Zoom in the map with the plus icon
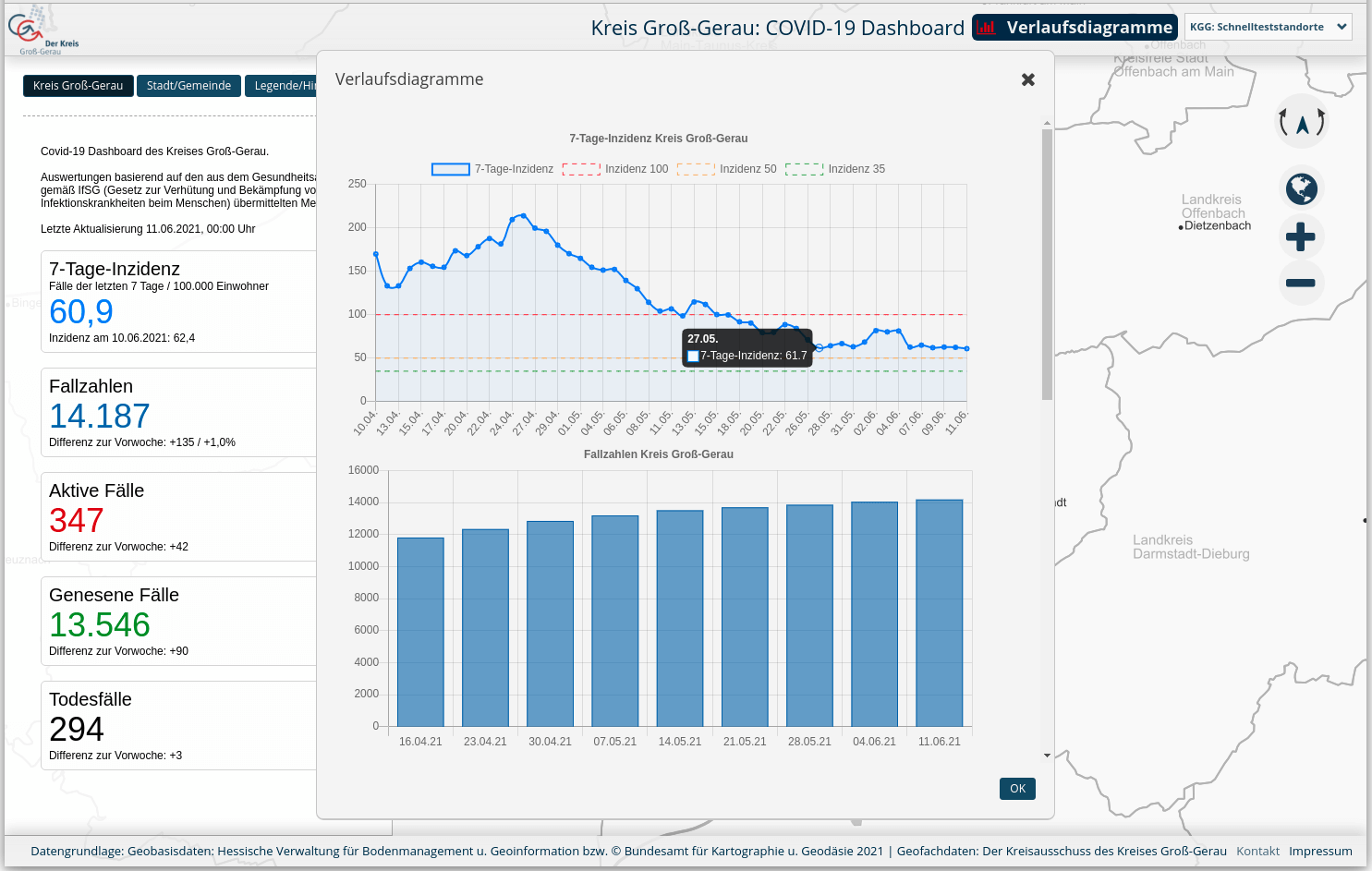The height and width of the screenshot is (871, 1372). [1300, 237]
